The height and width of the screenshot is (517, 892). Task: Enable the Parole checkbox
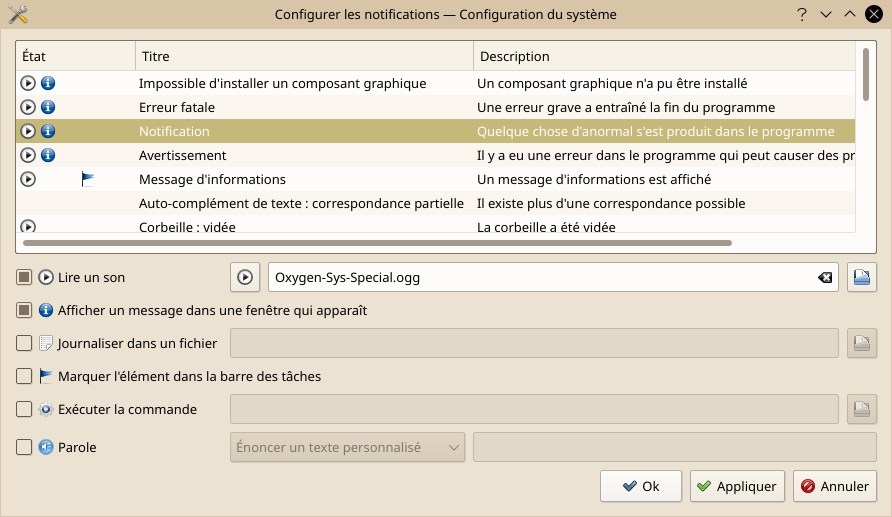pos(24,447)
